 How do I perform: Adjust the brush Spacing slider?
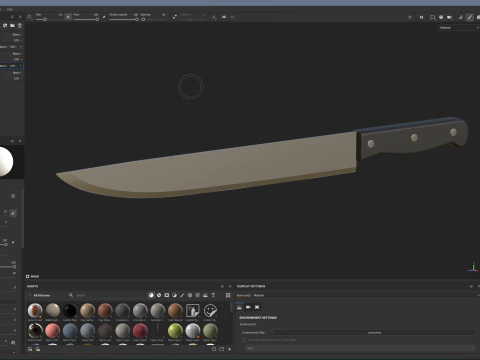[x=153, y=19]
